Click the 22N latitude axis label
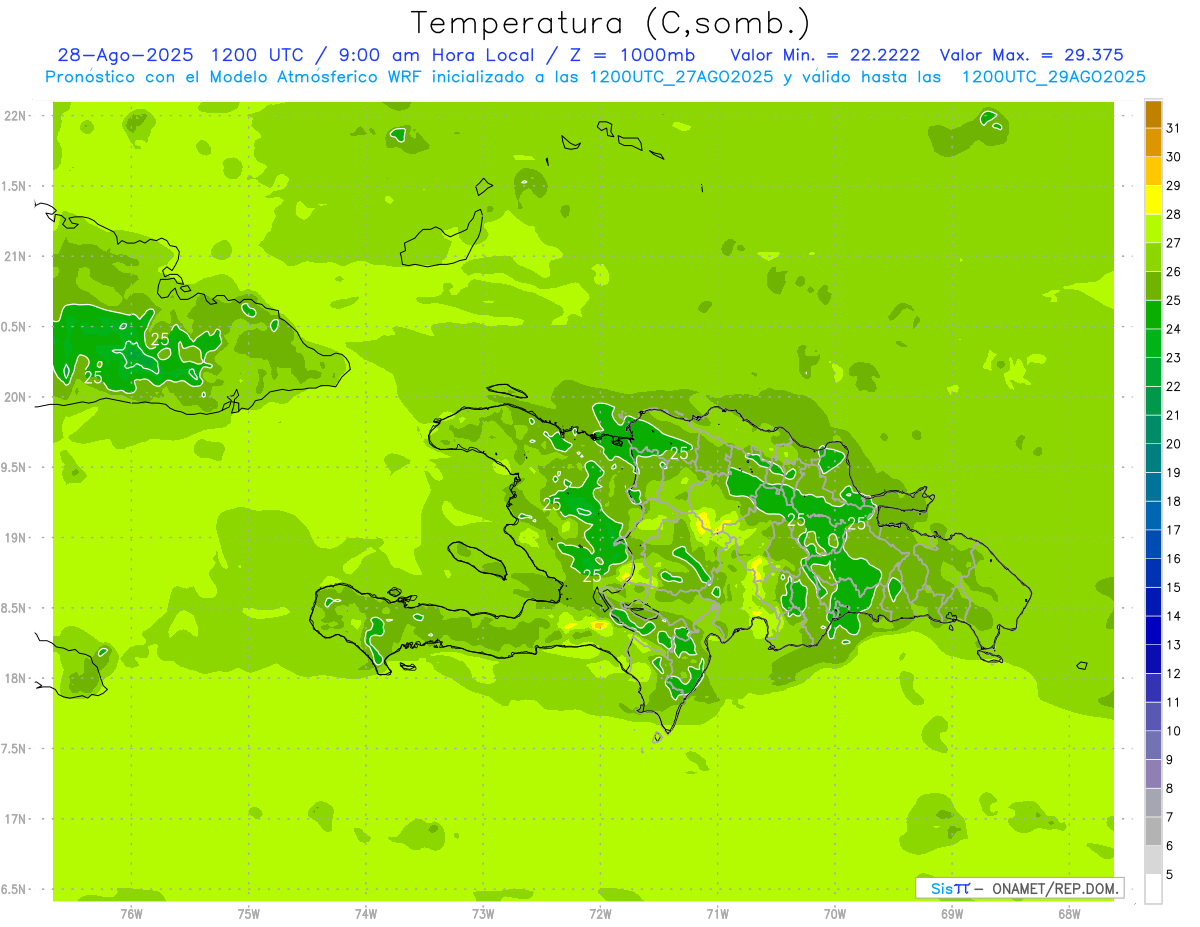Screen dimensions: 1200x927 coord(16,116)
